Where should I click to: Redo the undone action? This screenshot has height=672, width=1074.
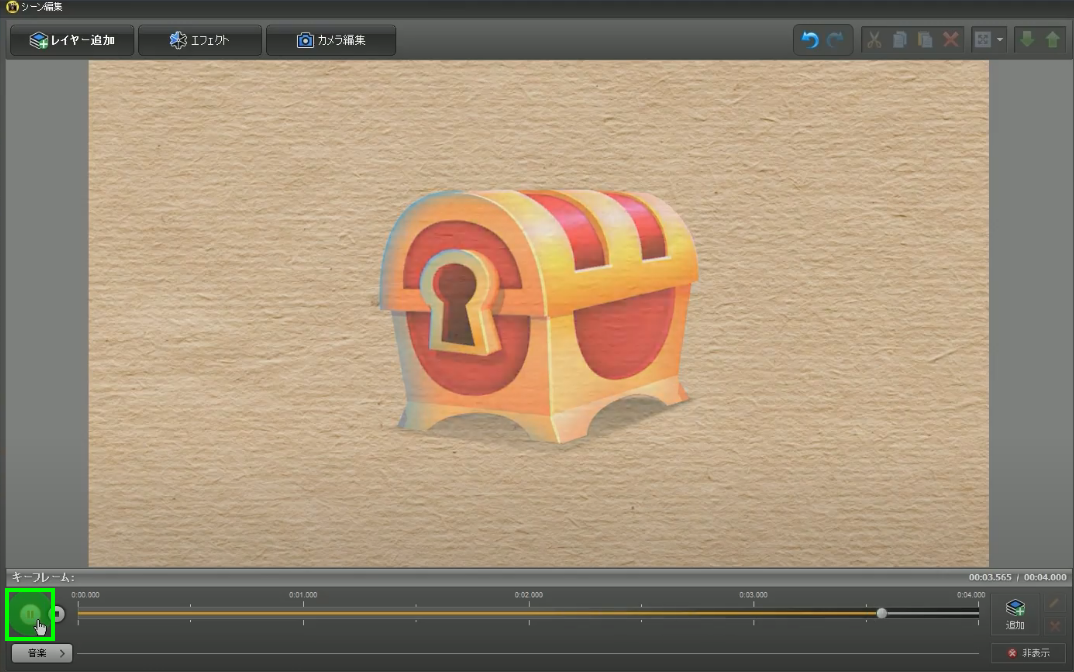point(836,41)
